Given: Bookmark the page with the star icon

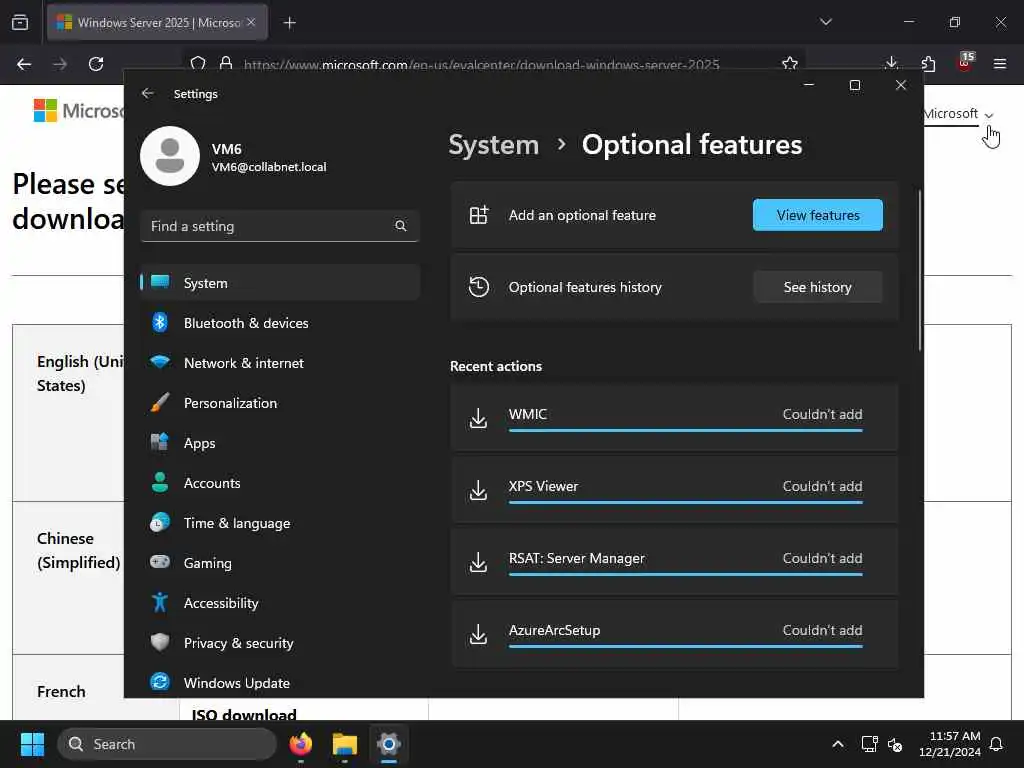Looking at the screenshot, I should [x=790, y=64].
